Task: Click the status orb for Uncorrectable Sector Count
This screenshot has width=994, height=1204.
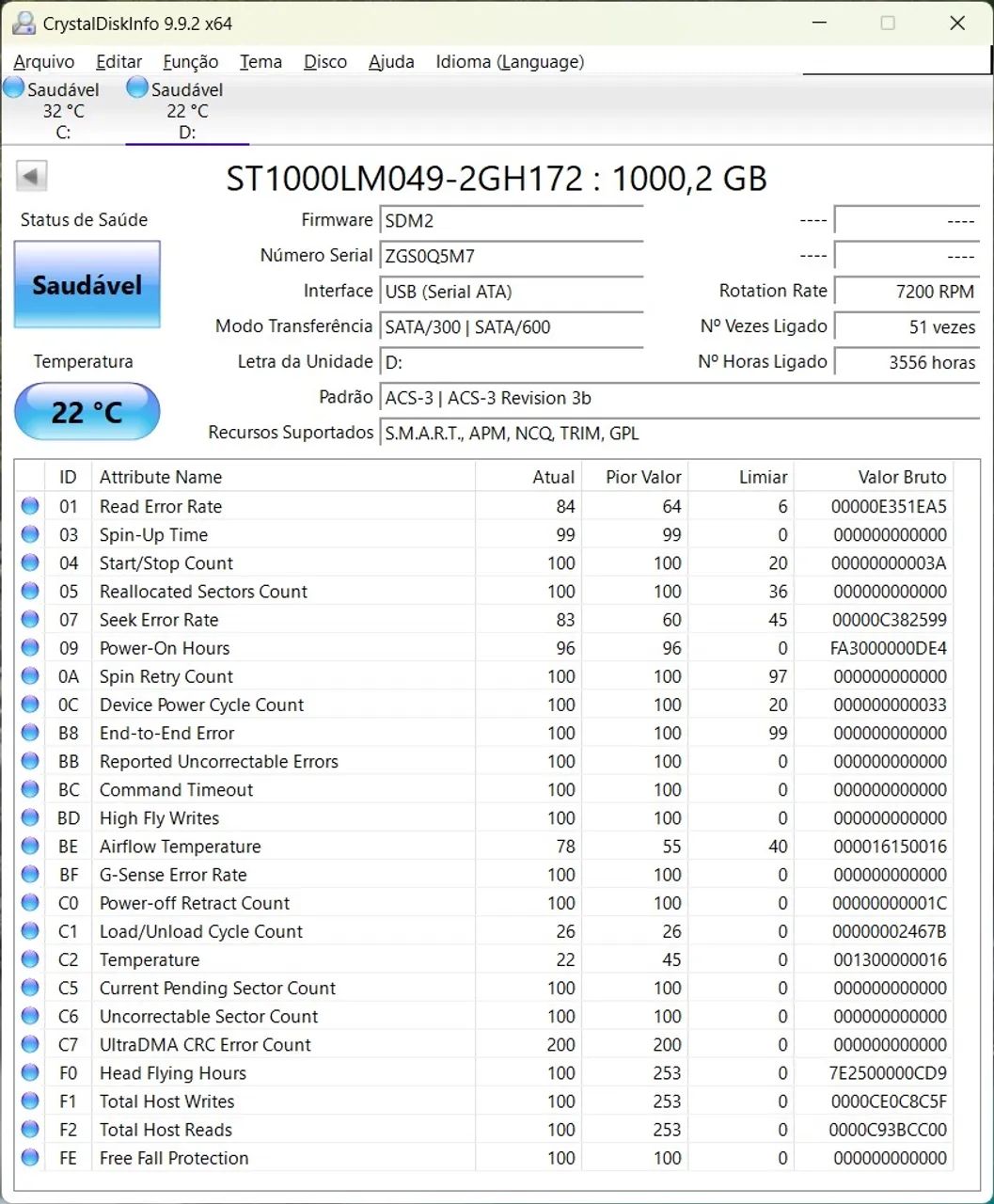Action: click(30, 1016)
